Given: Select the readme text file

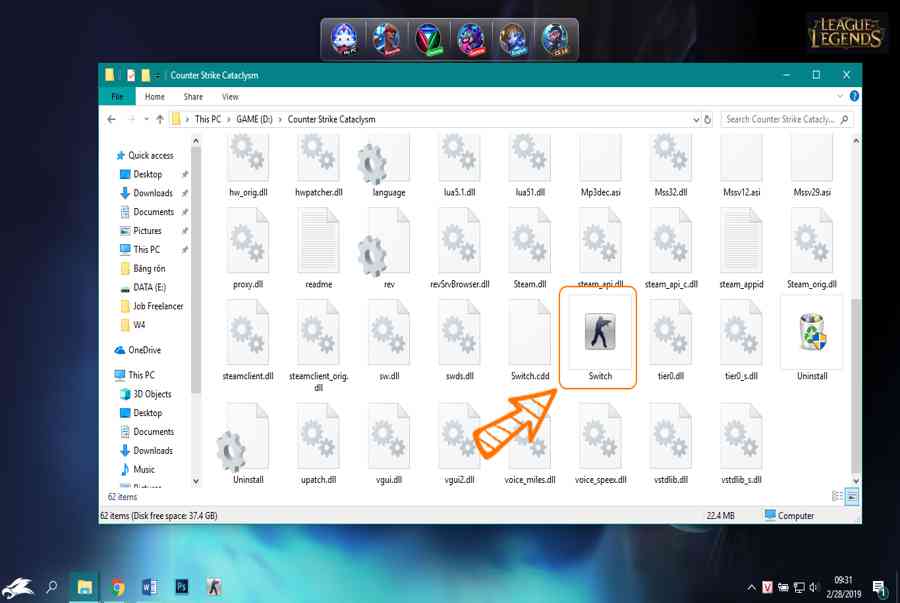Looking at the screenshot, I should pos(319,248).
